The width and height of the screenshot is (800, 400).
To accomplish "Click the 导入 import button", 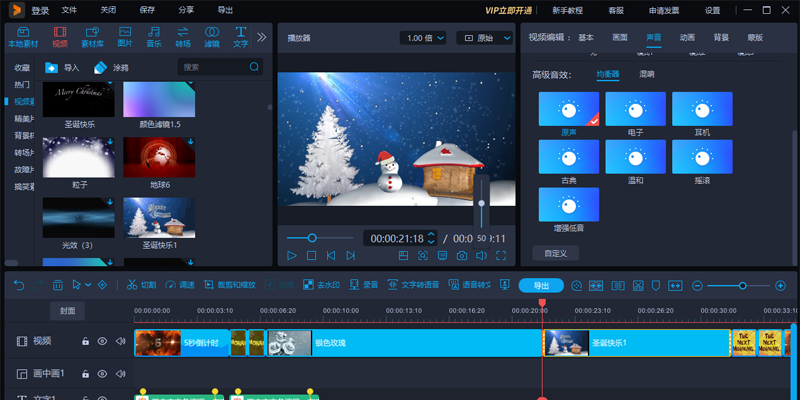I will click(x=62, y=67).
